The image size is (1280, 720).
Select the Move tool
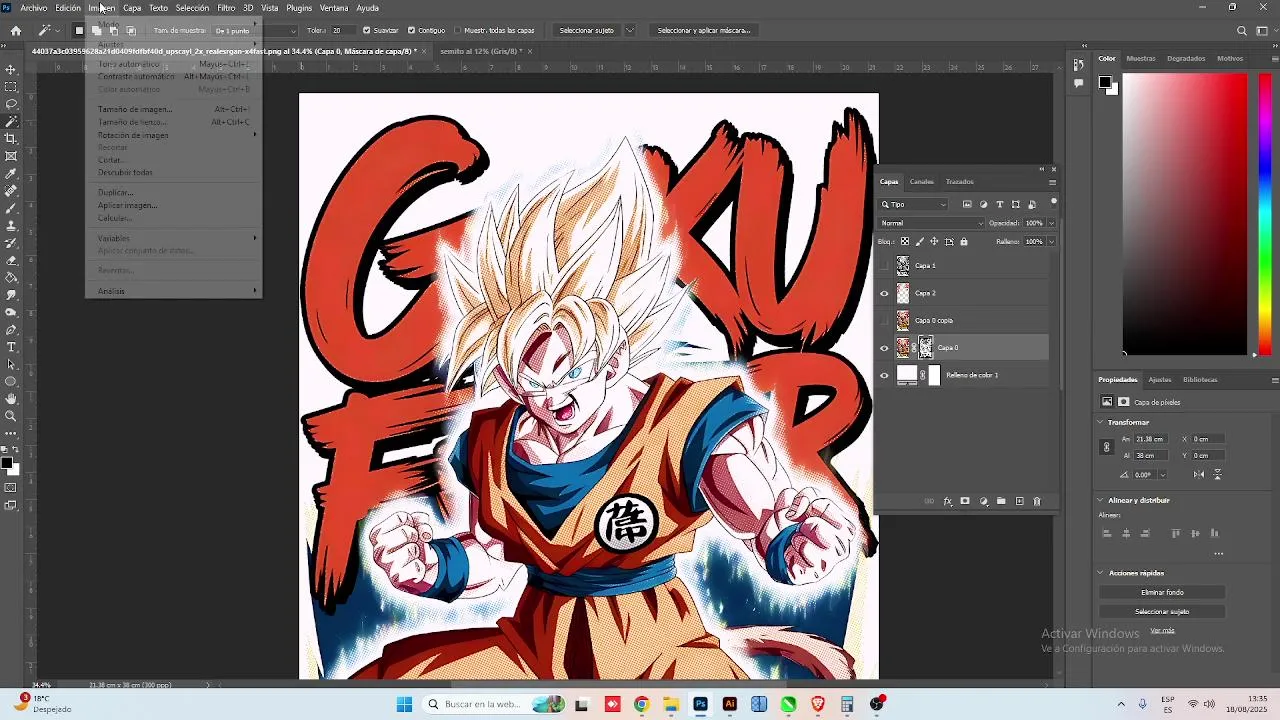[11, 70]
